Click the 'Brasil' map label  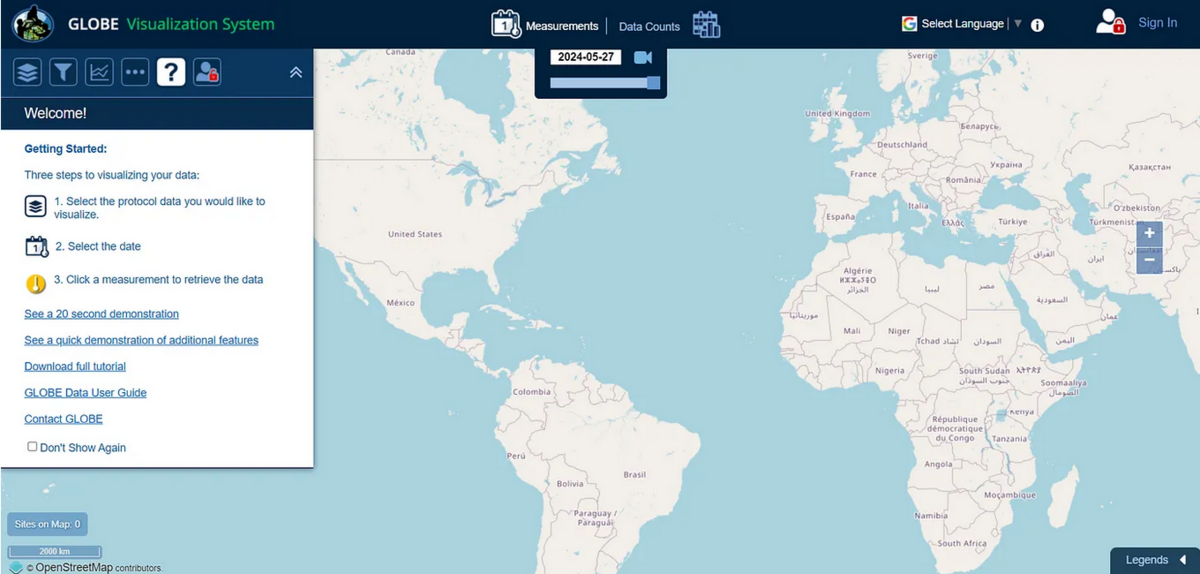click(x=634, y=474)
